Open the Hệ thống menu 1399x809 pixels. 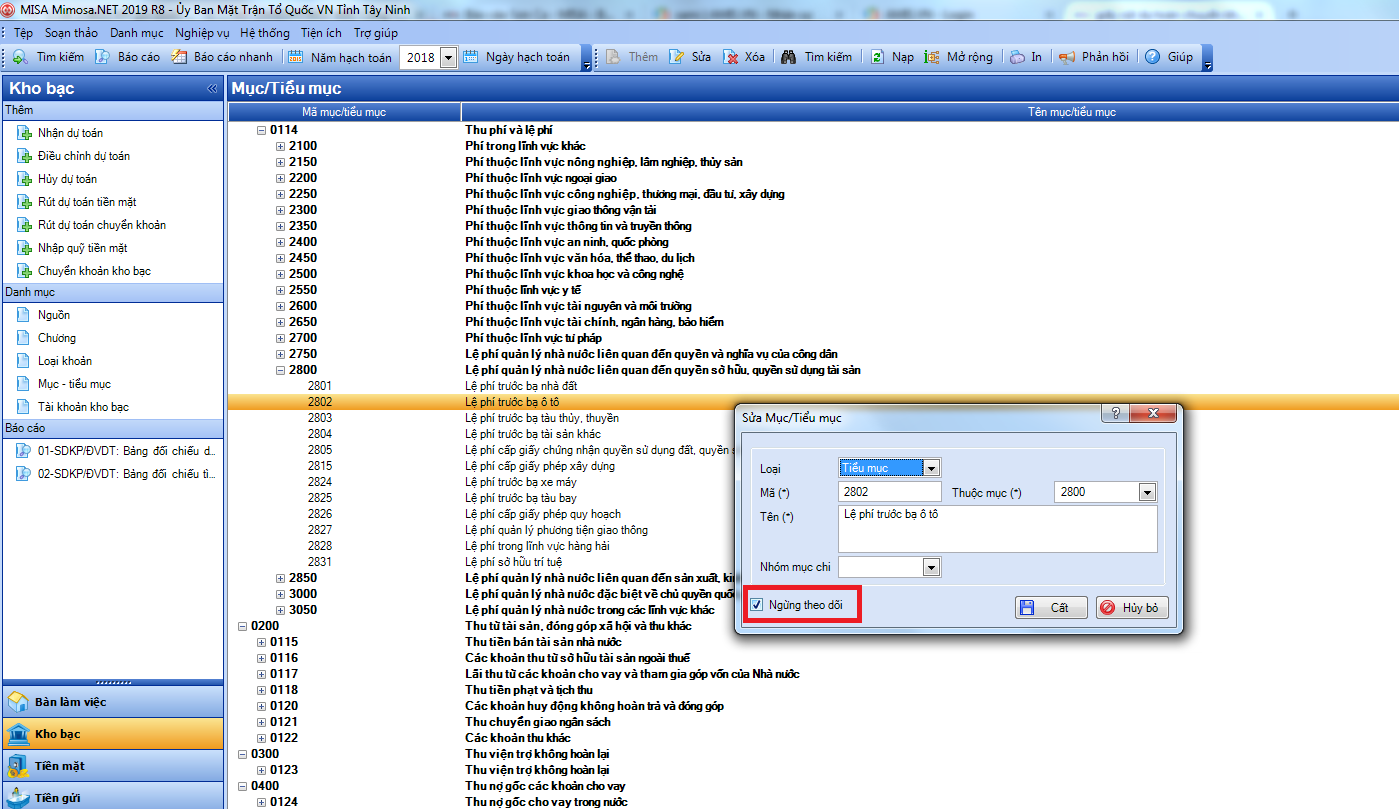coord(265,33)
